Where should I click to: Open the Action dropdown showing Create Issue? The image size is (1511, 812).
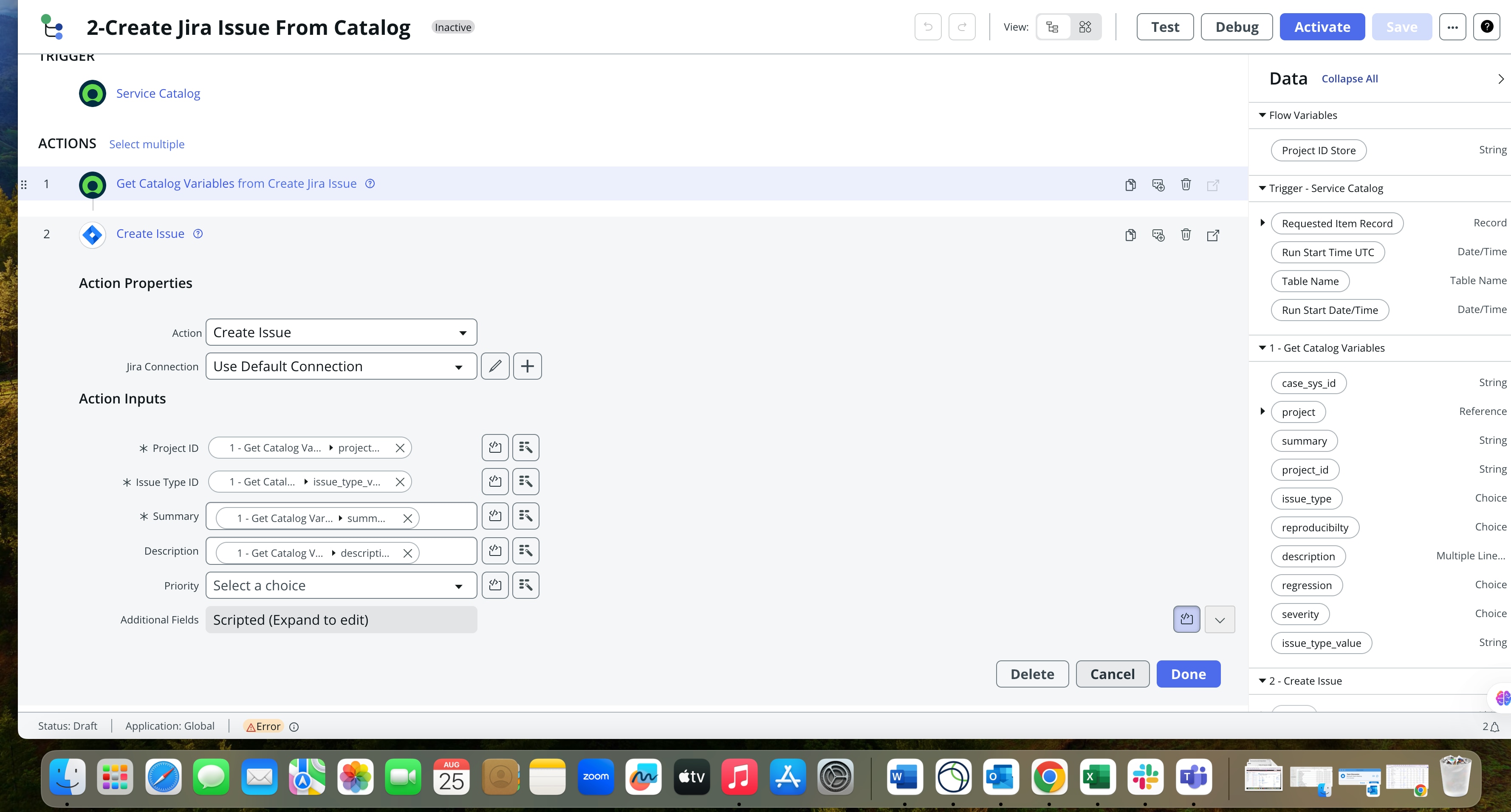coord(342,333)
